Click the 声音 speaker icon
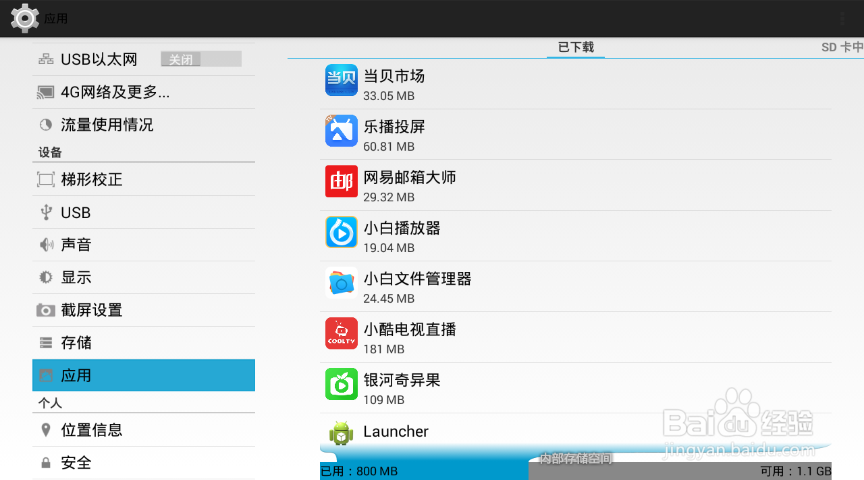The height and width of the screenshot is (480, 864). 46,245
